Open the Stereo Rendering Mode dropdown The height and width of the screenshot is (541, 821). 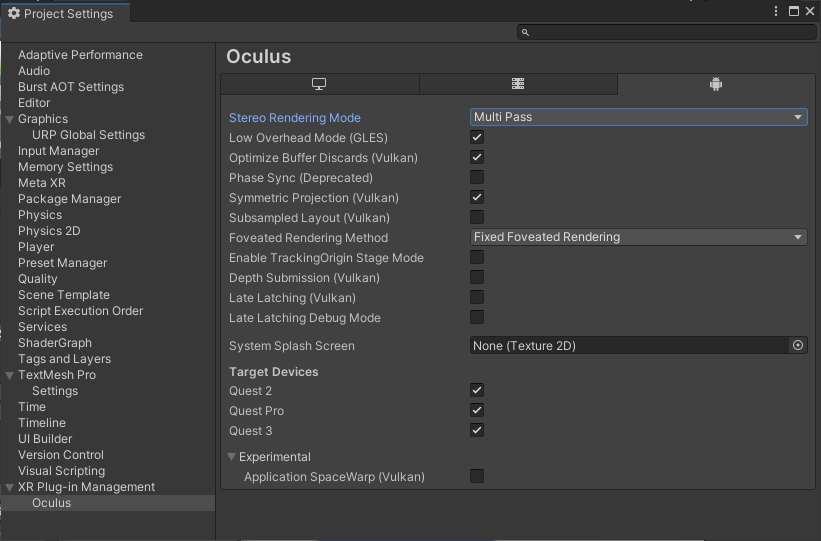pyautogui.click(x=638, y=117)
